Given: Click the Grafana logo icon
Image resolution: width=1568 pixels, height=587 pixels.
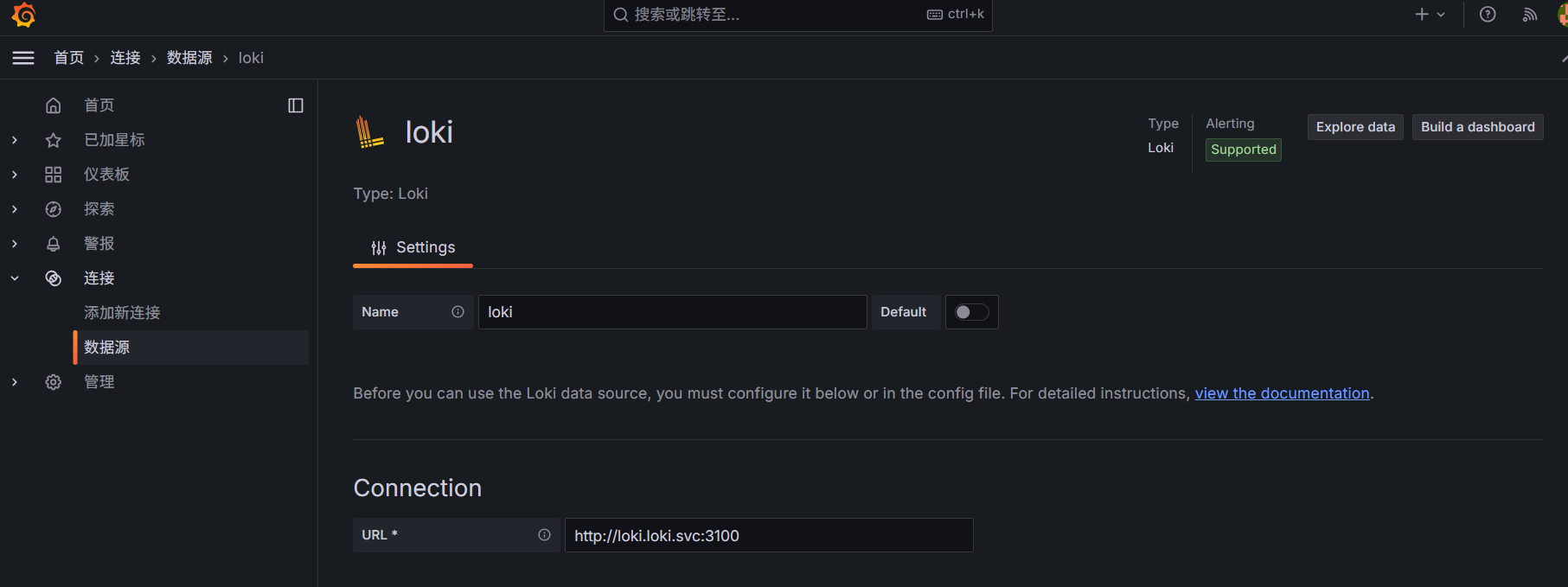Looking at the screenshot, I should pyautogui.click(x=23, y=15).
